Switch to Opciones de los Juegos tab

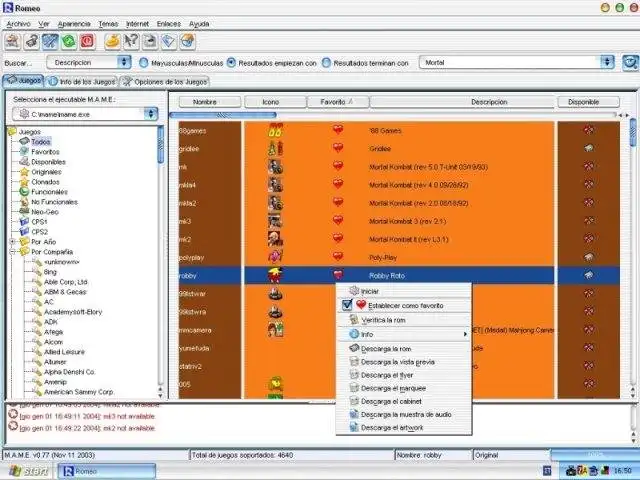165,82
